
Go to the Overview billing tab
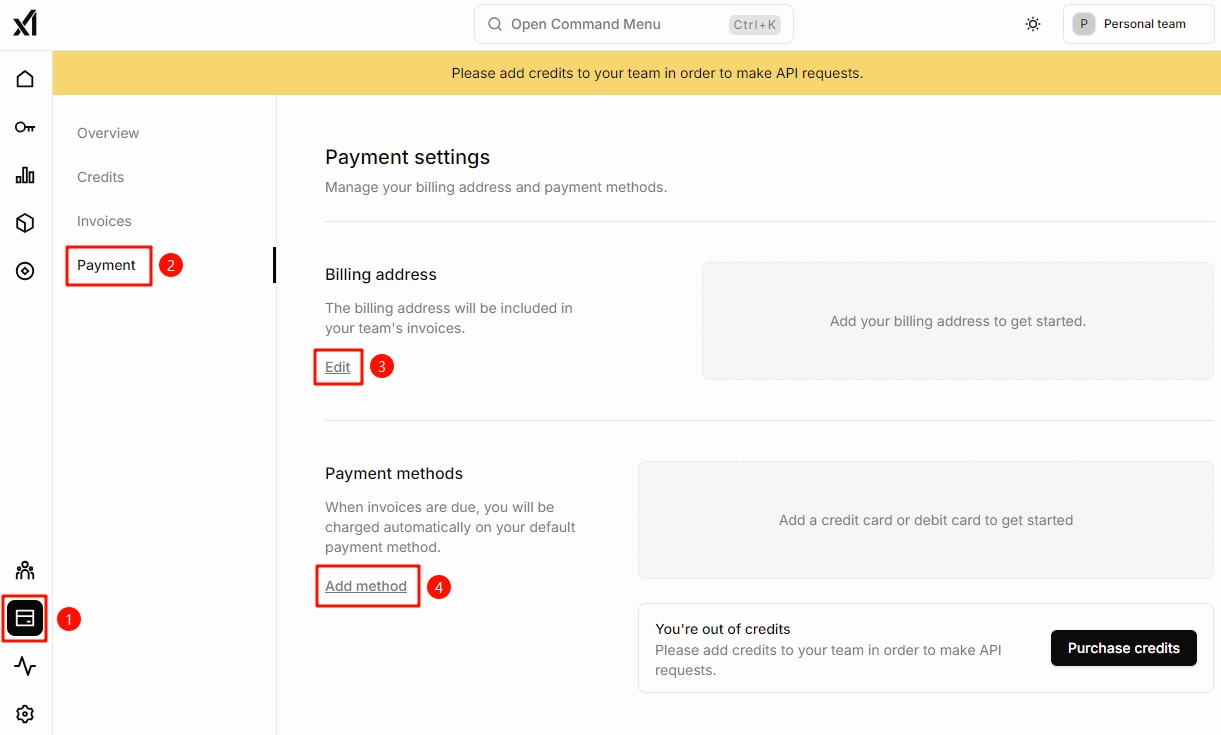coord(108,133)
